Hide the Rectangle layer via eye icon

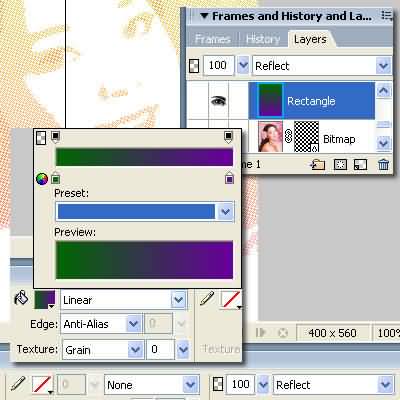[219, 100]
